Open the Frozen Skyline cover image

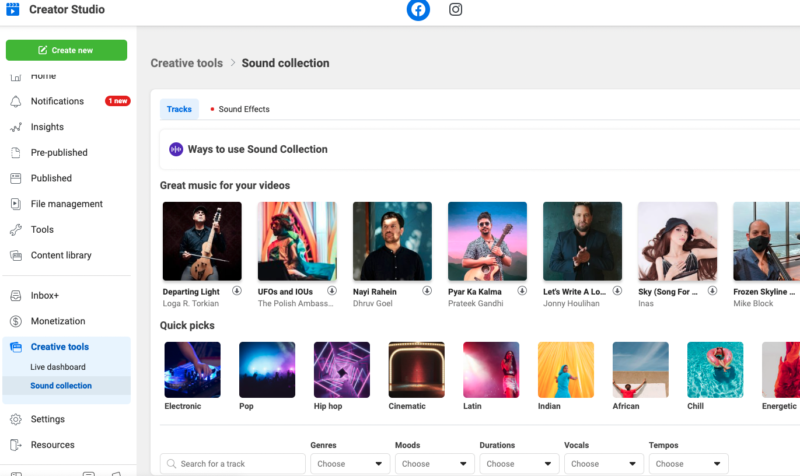point(766,241)
